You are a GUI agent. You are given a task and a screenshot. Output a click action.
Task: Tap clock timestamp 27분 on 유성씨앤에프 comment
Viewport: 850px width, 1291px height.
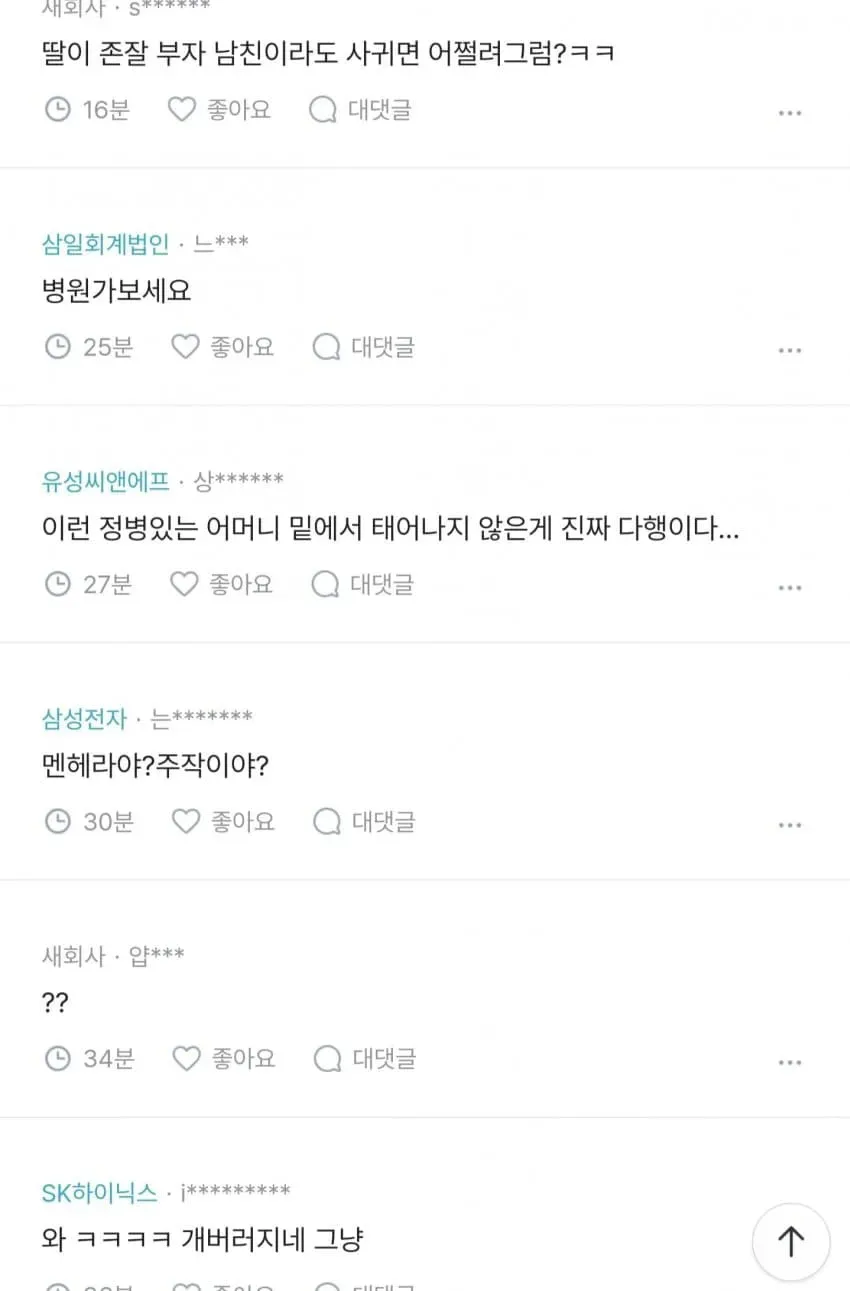[88, 584]
